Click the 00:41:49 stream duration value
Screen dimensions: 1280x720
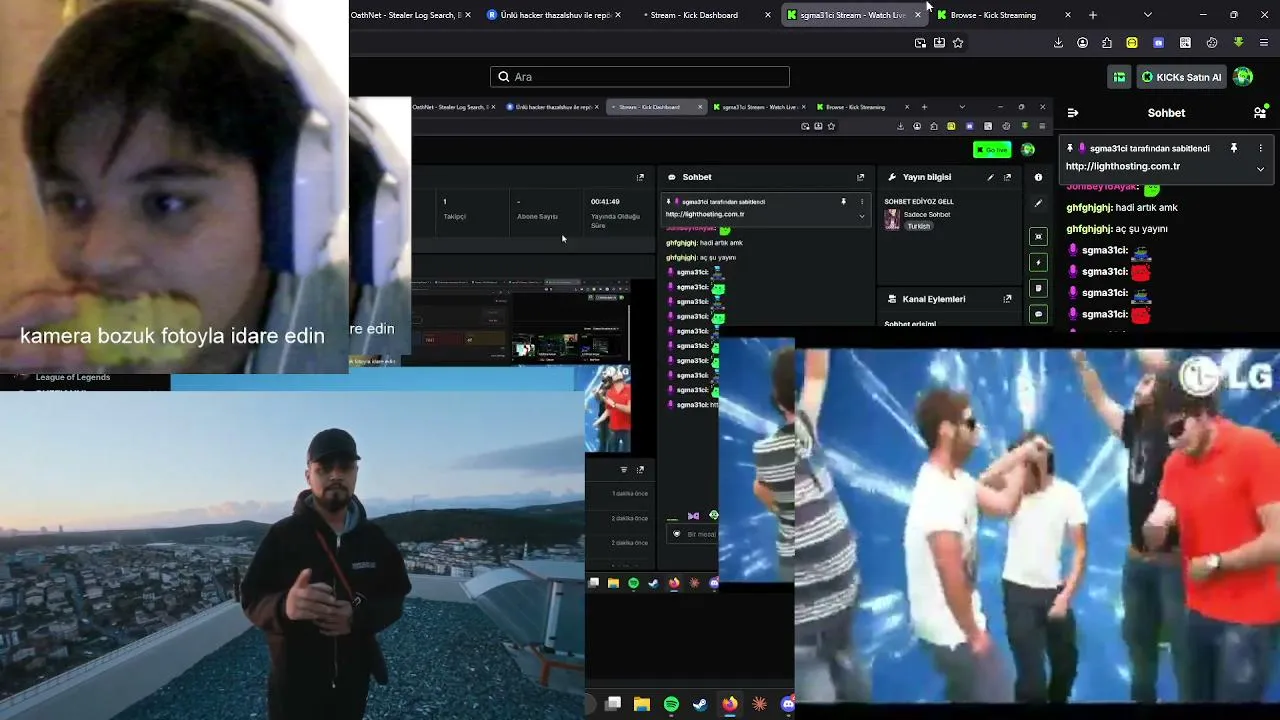(x=605, y=202)
